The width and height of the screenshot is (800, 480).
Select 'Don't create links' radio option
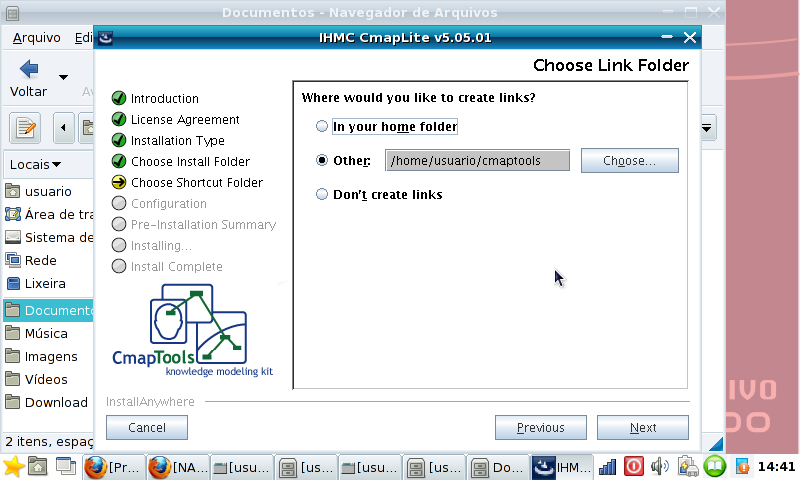pyautogui.click(x=321, y=194)
